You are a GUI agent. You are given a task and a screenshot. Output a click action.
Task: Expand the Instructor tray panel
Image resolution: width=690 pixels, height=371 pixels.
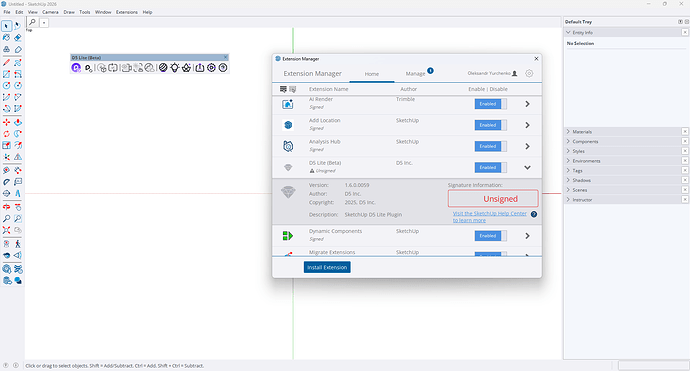(568, 199)
